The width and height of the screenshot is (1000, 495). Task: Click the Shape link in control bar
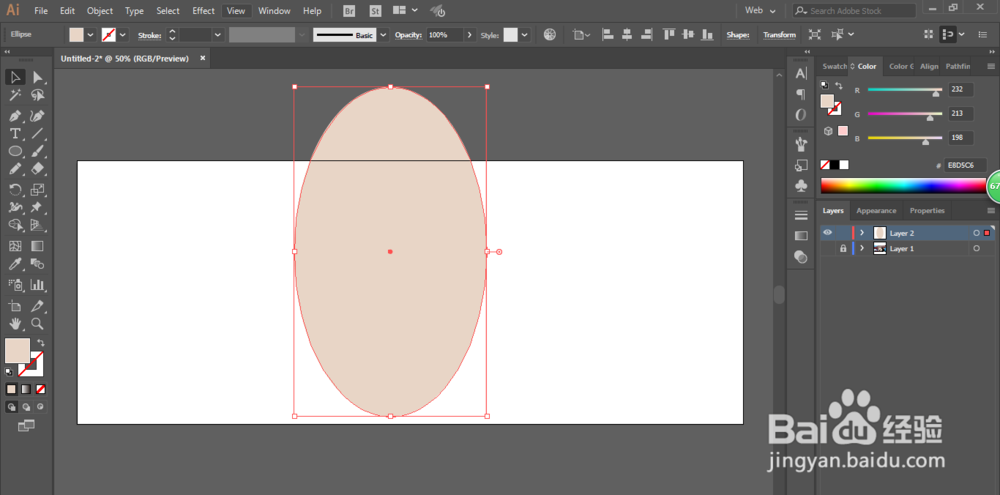[x=738, y=35]
